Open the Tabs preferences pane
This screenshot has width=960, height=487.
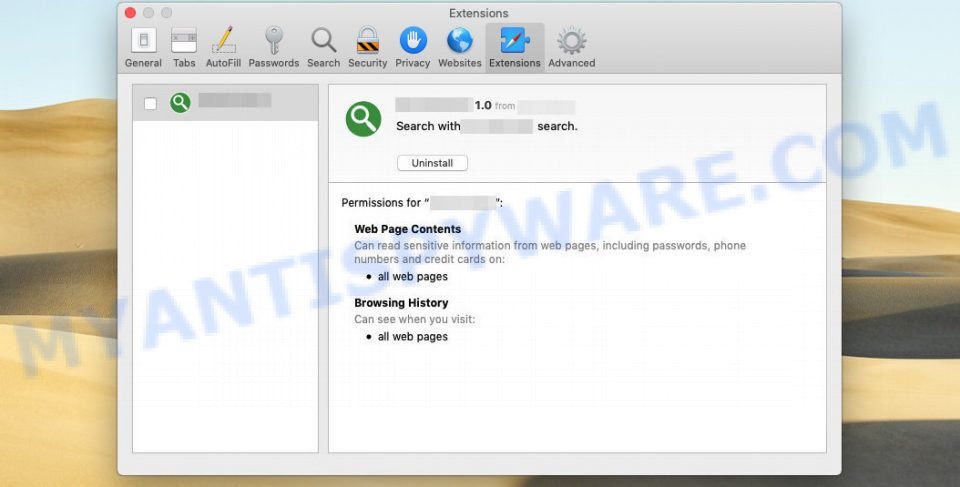tap(184, 48)
